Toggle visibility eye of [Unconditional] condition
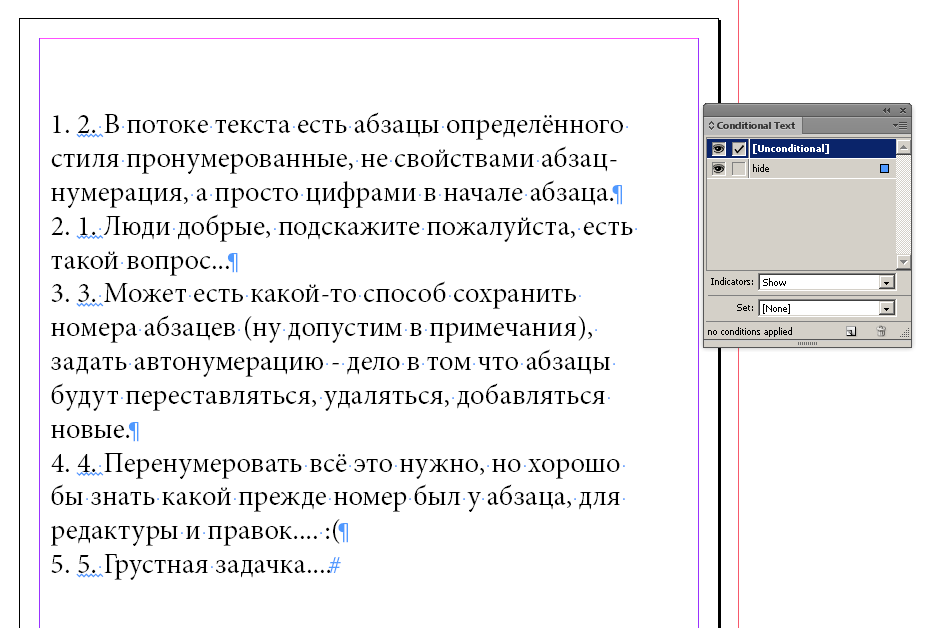Viewport: 946px width, 628px height. 718,149
